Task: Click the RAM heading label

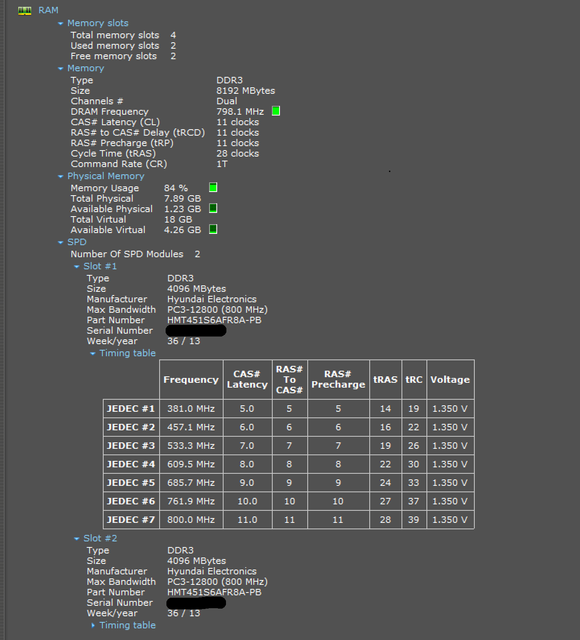Action: pos(48,10)
